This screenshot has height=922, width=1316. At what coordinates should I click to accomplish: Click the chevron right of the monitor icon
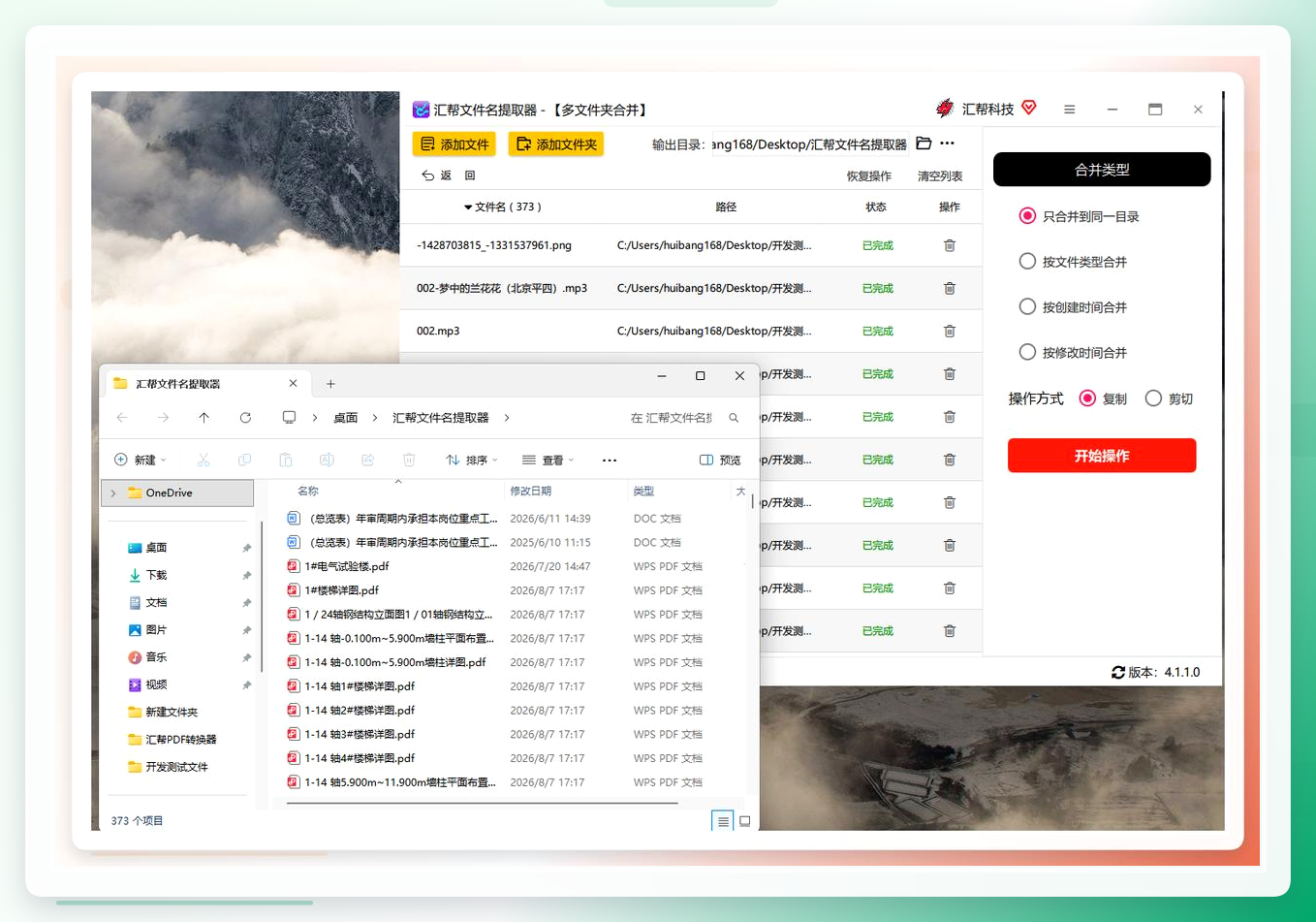(315, 418)
